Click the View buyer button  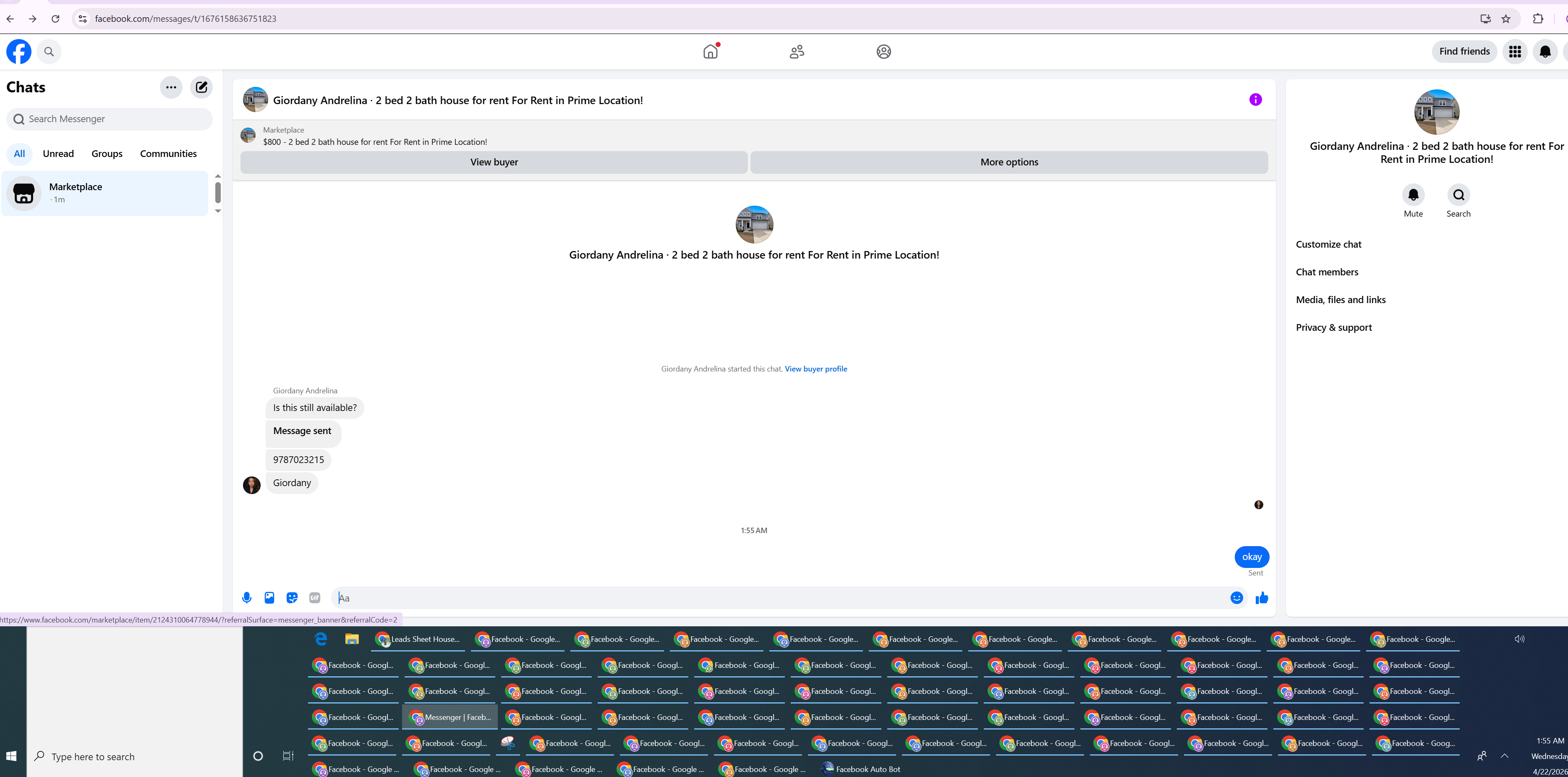(x=494, y=162)
